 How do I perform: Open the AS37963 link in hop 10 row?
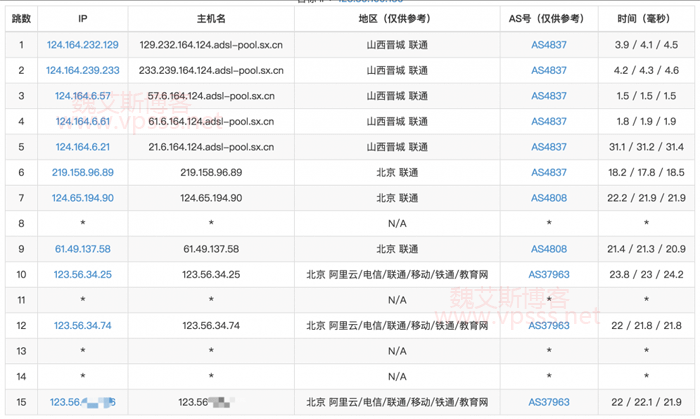tap(548, 275)
